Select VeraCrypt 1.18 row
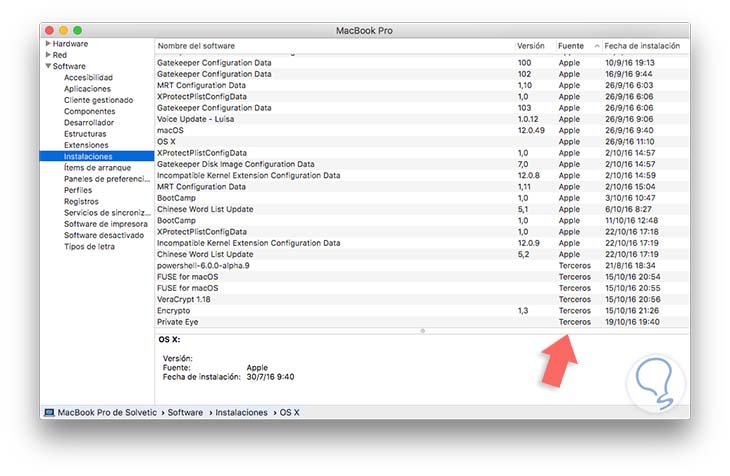 pos(422,299)
